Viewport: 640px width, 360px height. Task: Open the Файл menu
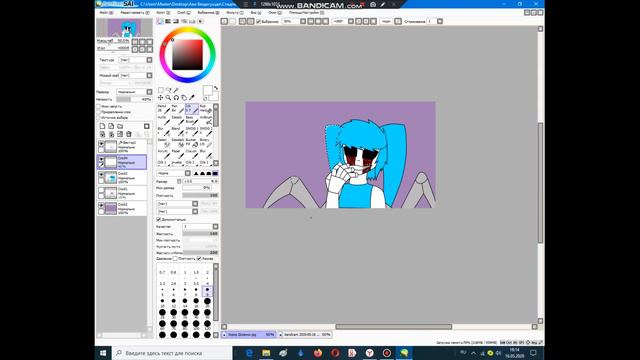pos(106,13)
